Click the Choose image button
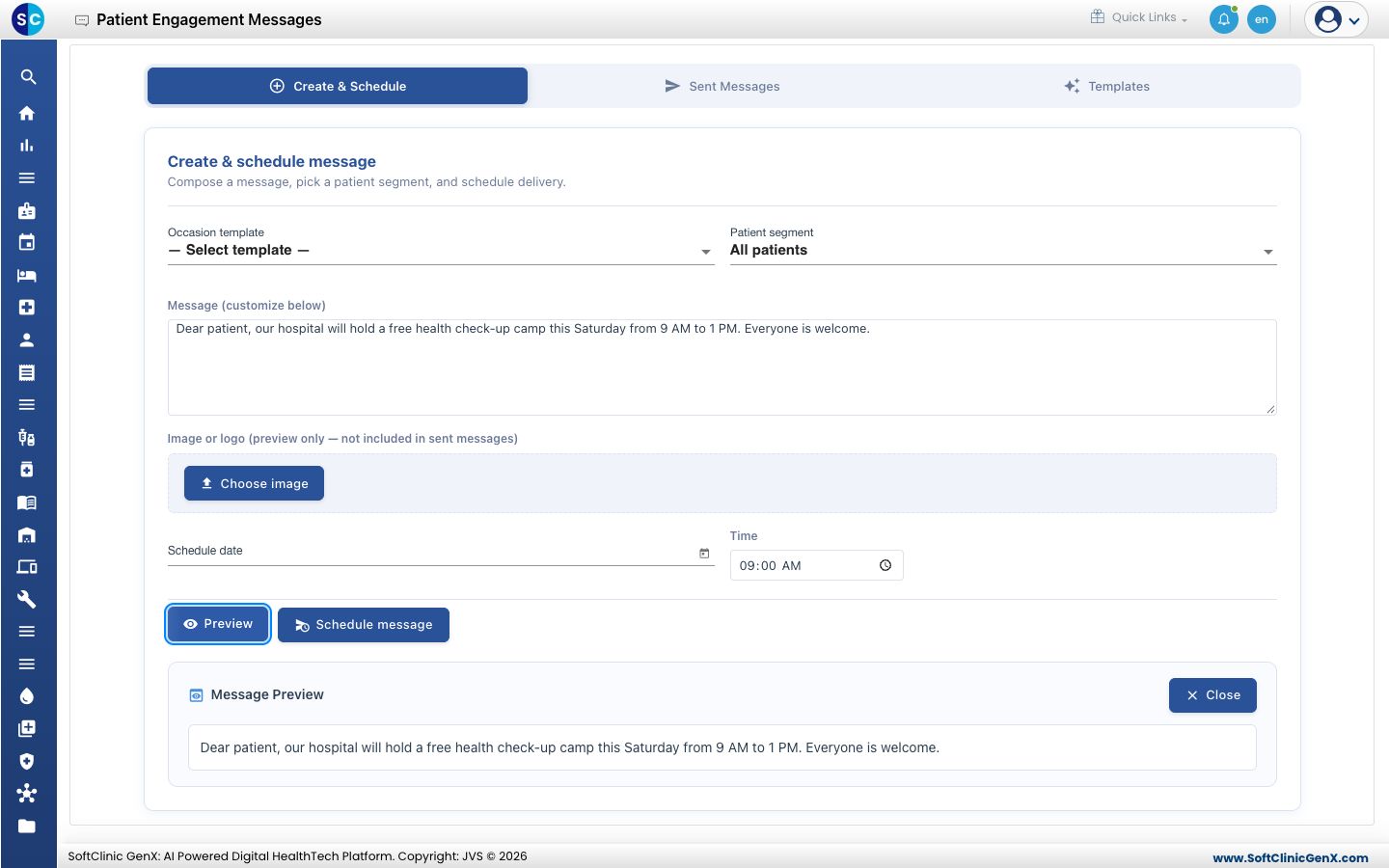Viewport: 1389px width, 868px height. pyautogui.click(x=254, y=483)
